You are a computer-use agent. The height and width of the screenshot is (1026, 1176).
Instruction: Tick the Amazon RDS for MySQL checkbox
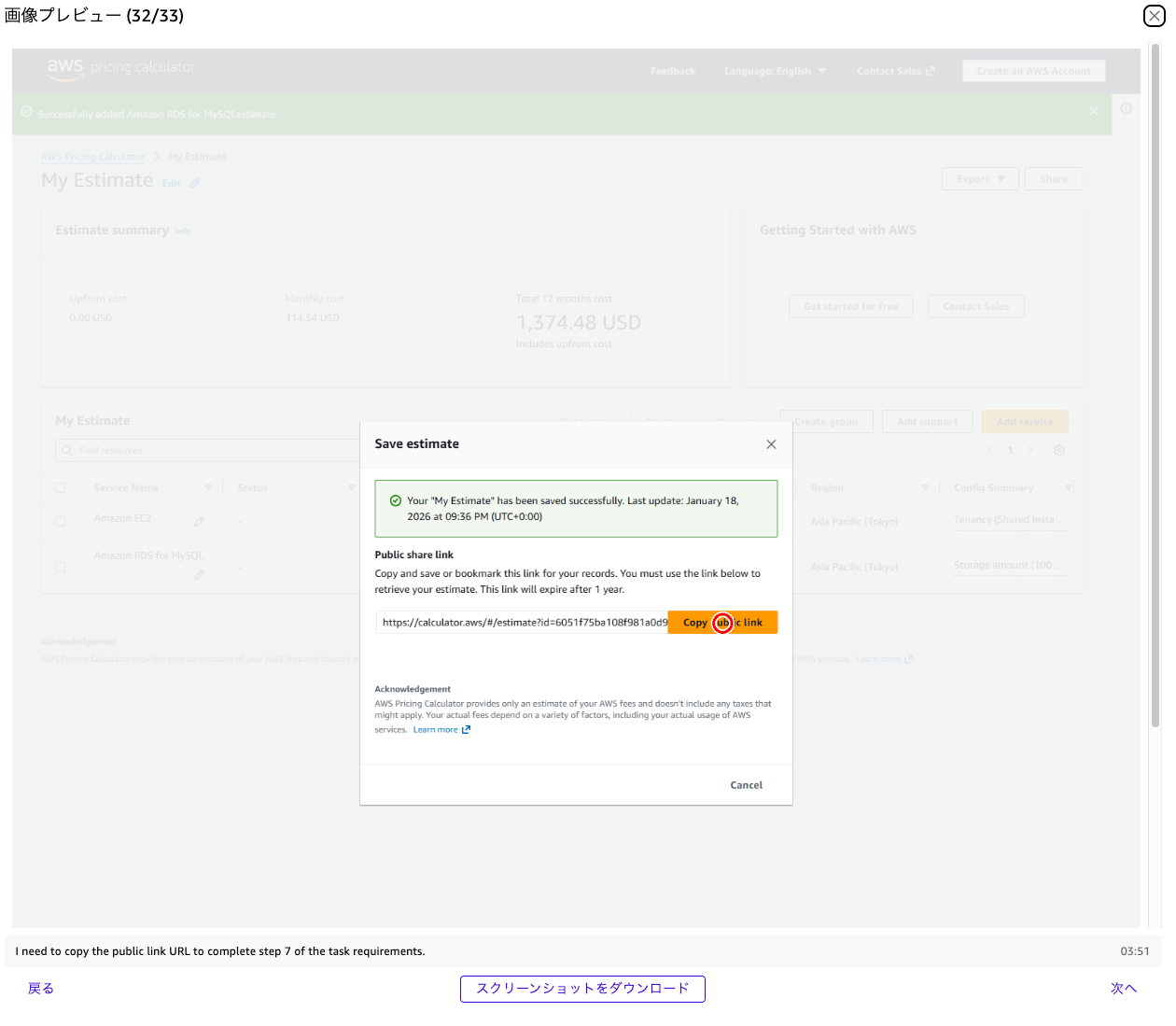[61, 567]
